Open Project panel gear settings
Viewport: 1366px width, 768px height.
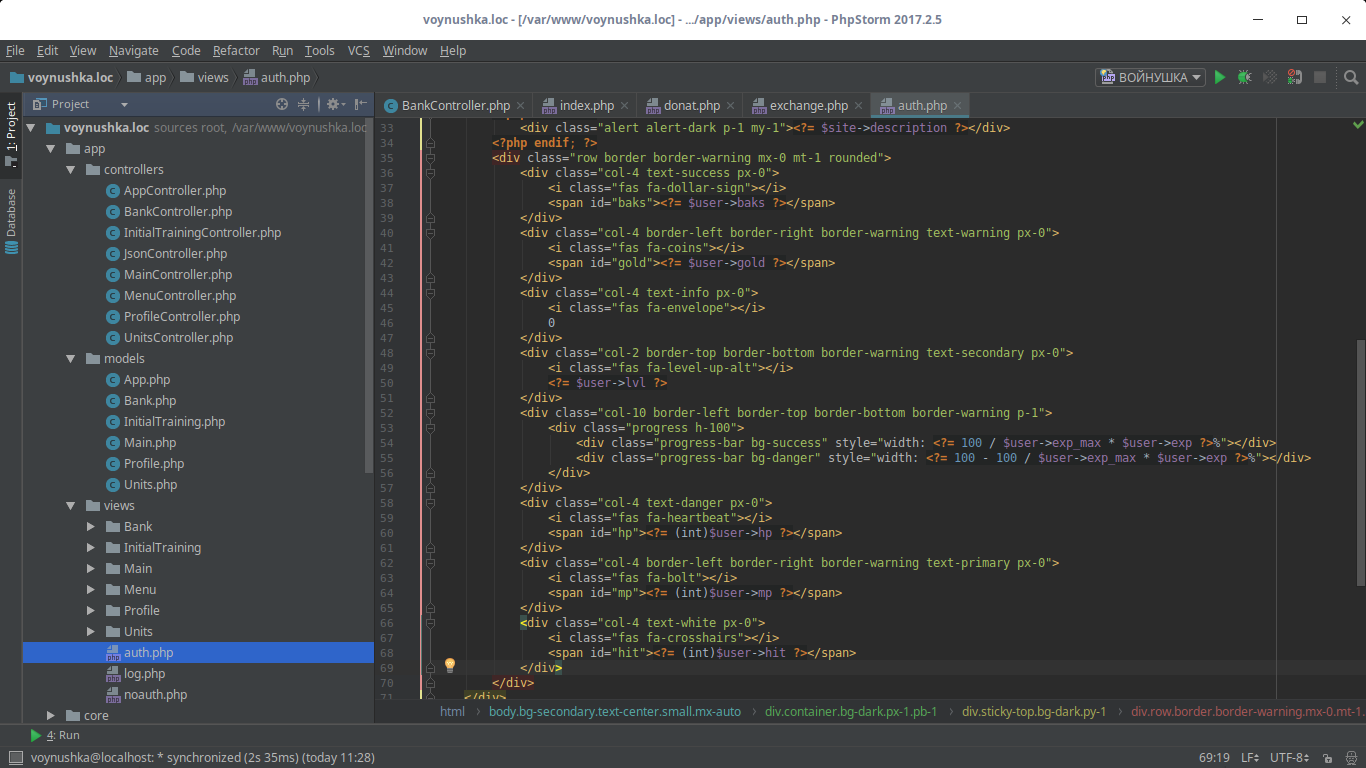point(334,104)
